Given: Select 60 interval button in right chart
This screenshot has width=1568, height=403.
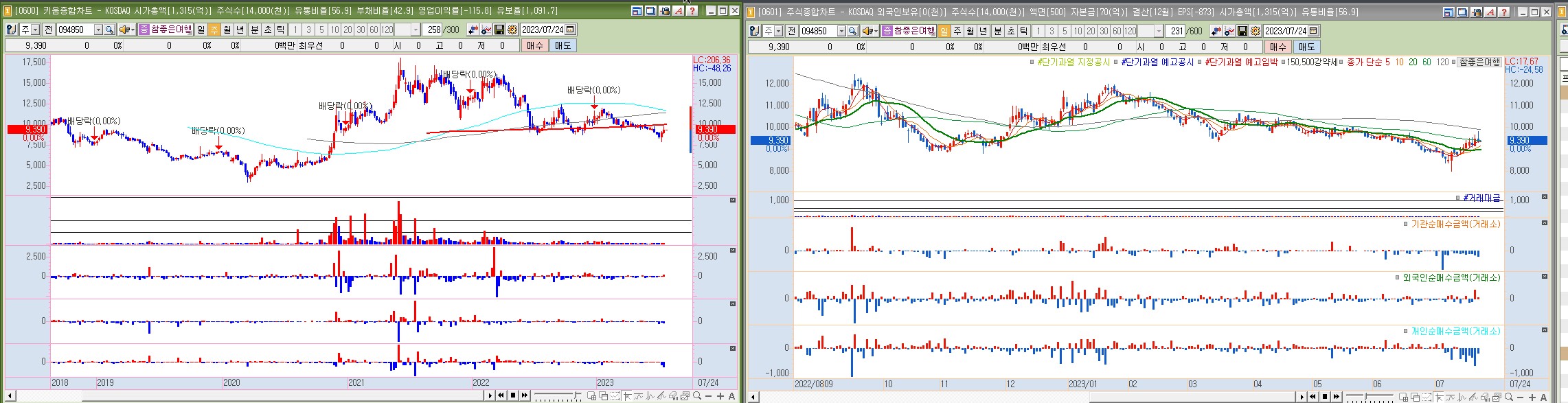Looking at the screenshot, I should tap(1117, 31).
